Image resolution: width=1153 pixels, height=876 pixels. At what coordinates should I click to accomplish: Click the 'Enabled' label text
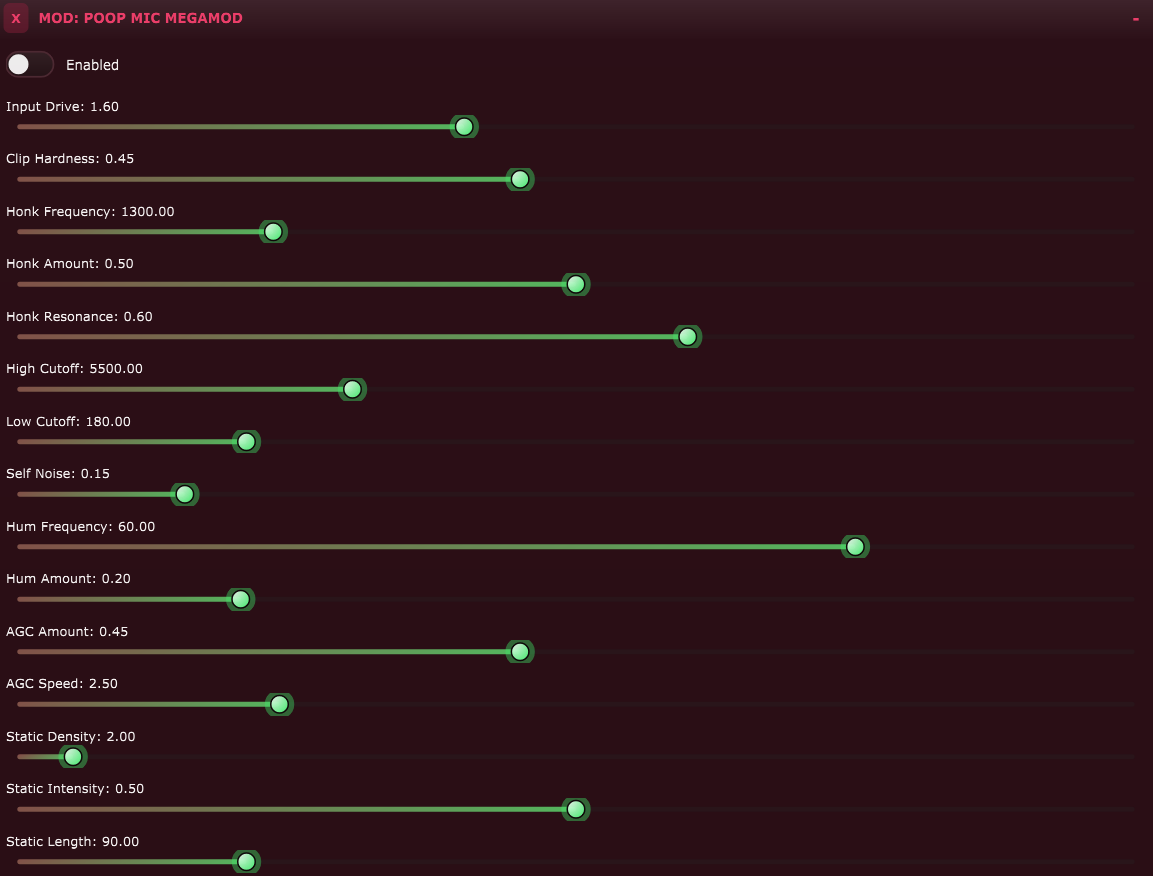click(x=92, y=65)
